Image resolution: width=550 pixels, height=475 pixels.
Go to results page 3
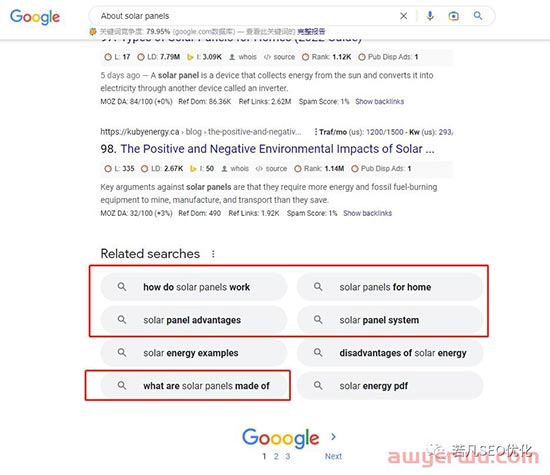point(288,456)
